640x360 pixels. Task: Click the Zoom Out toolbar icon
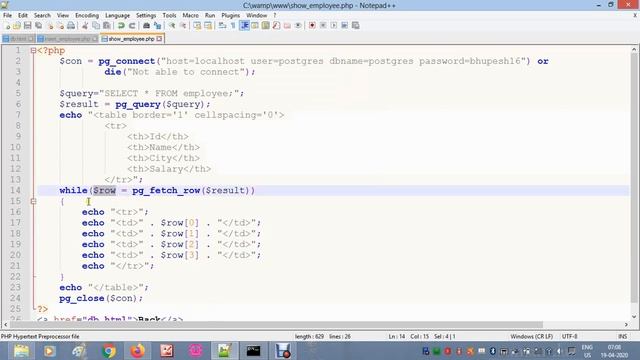183,26
